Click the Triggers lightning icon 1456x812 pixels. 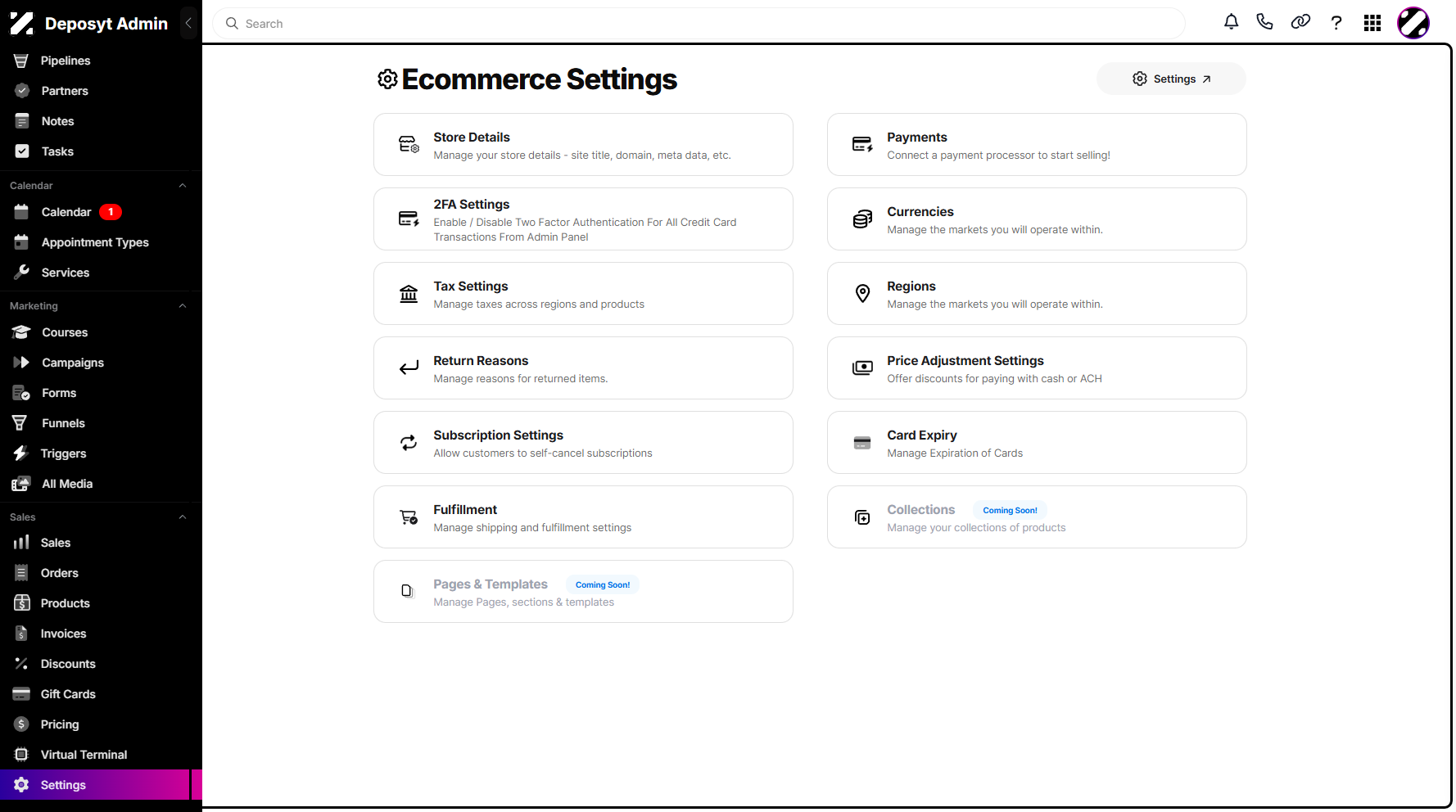click(21, 453)
